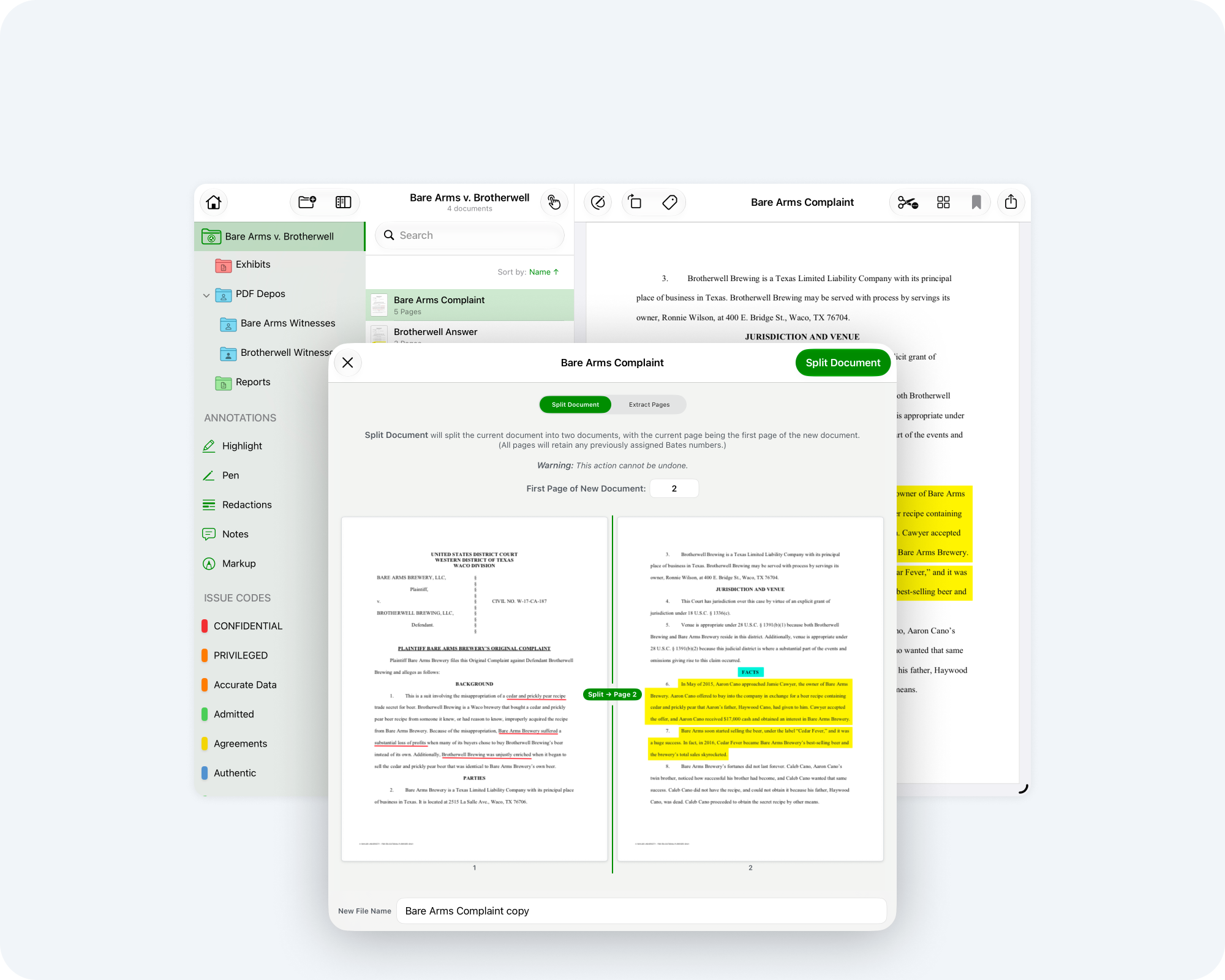This screenshot has height=980, width=1225.
Task: Open the Bare Arms Witnesses folder
Action: point(277,323)
